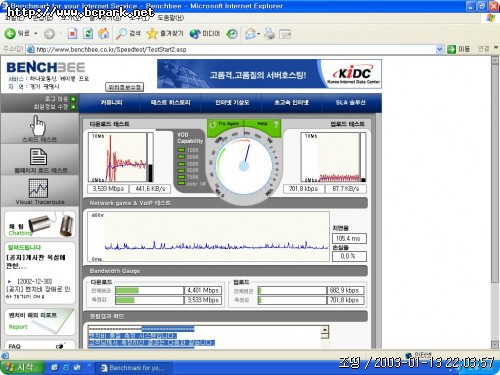Open the Internet weather map tab
Viewport: 500px width, 375px height.
pos(232,103)
